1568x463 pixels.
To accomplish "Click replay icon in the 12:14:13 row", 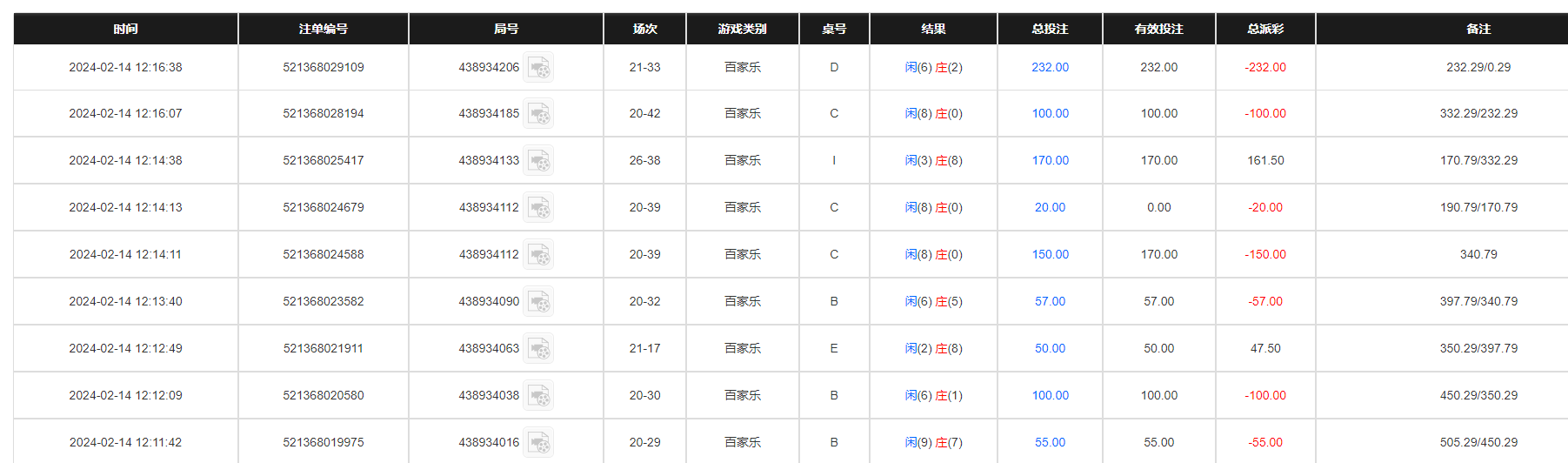I will [538, 207].
